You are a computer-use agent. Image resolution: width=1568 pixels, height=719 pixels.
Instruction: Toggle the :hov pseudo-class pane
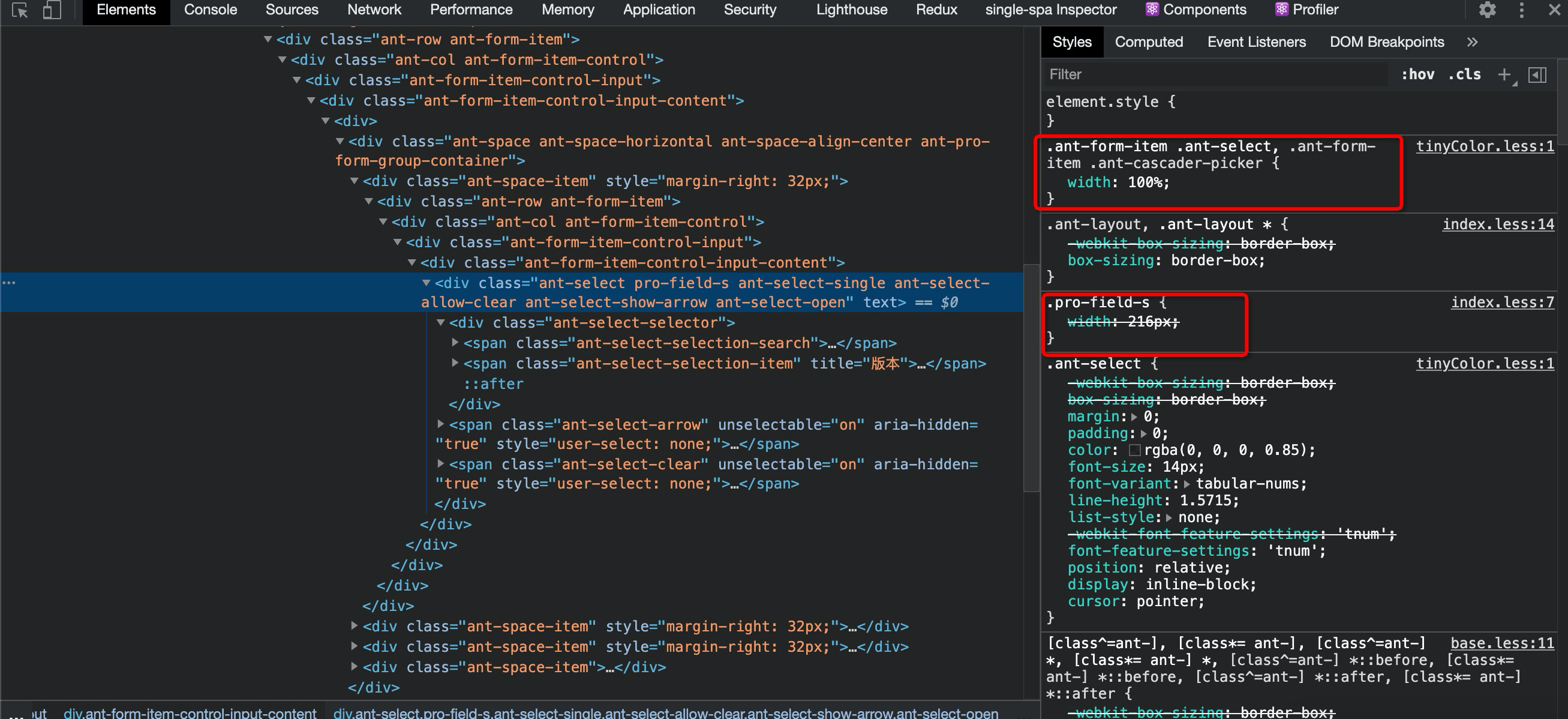pyautogui.click(x=1419, y=74)
